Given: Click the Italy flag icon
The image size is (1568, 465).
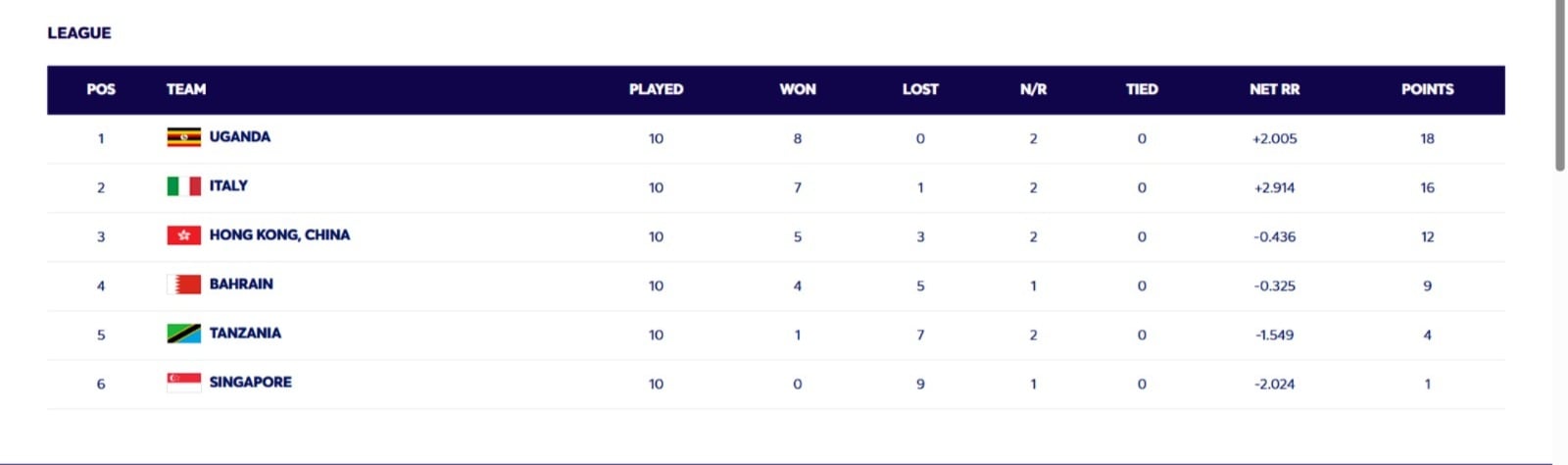Looking at the screenshot, I should [183, 186].
